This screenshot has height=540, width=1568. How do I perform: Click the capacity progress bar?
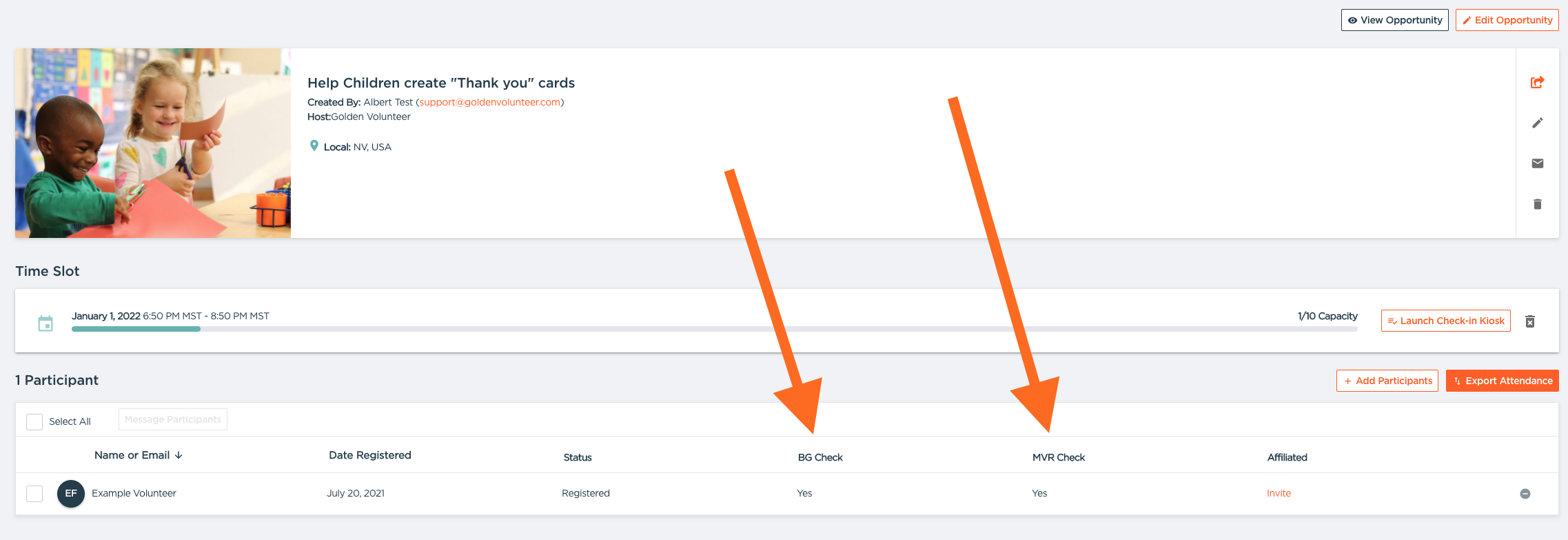click(x=714, y=329)
